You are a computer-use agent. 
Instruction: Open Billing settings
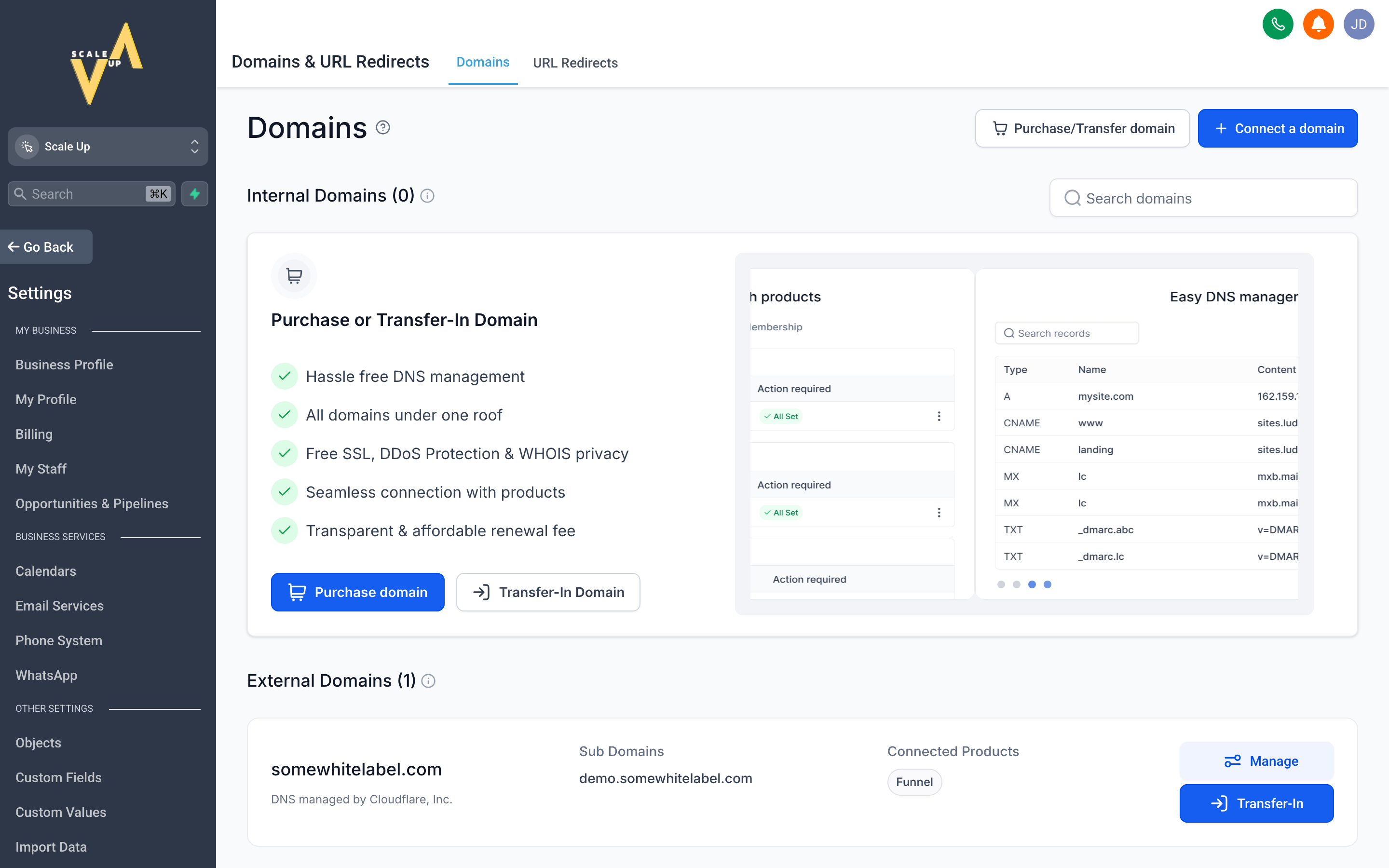(34, 434)
